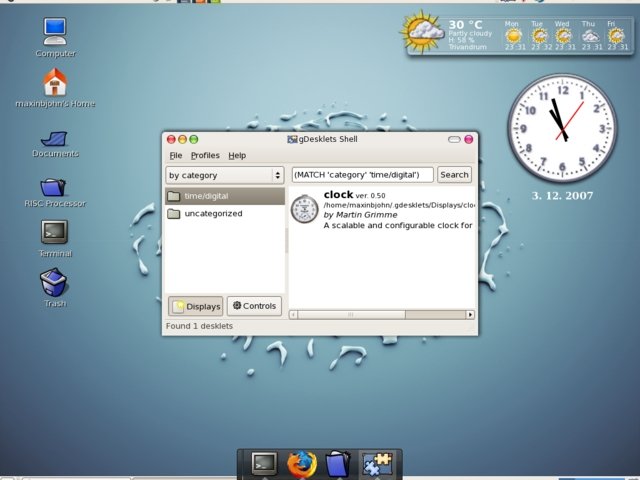Open the Help menu

tap(237, 156)
